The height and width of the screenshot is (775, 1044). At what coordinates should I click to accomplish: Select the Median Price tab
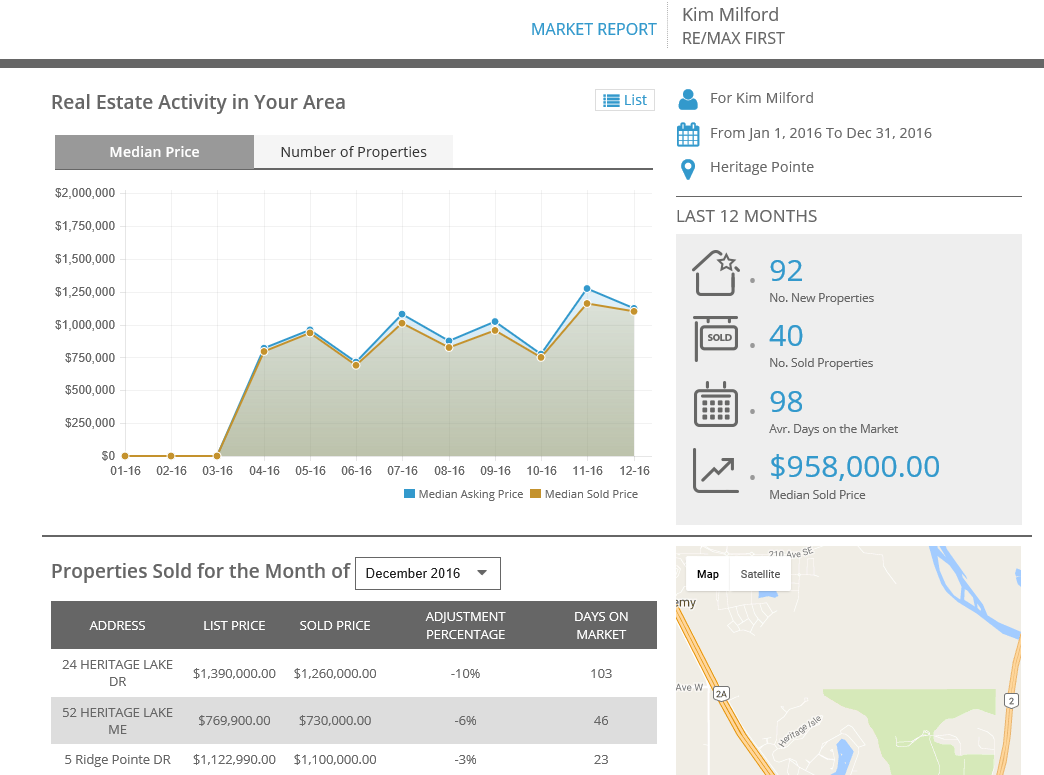click(x=154, y=152)
